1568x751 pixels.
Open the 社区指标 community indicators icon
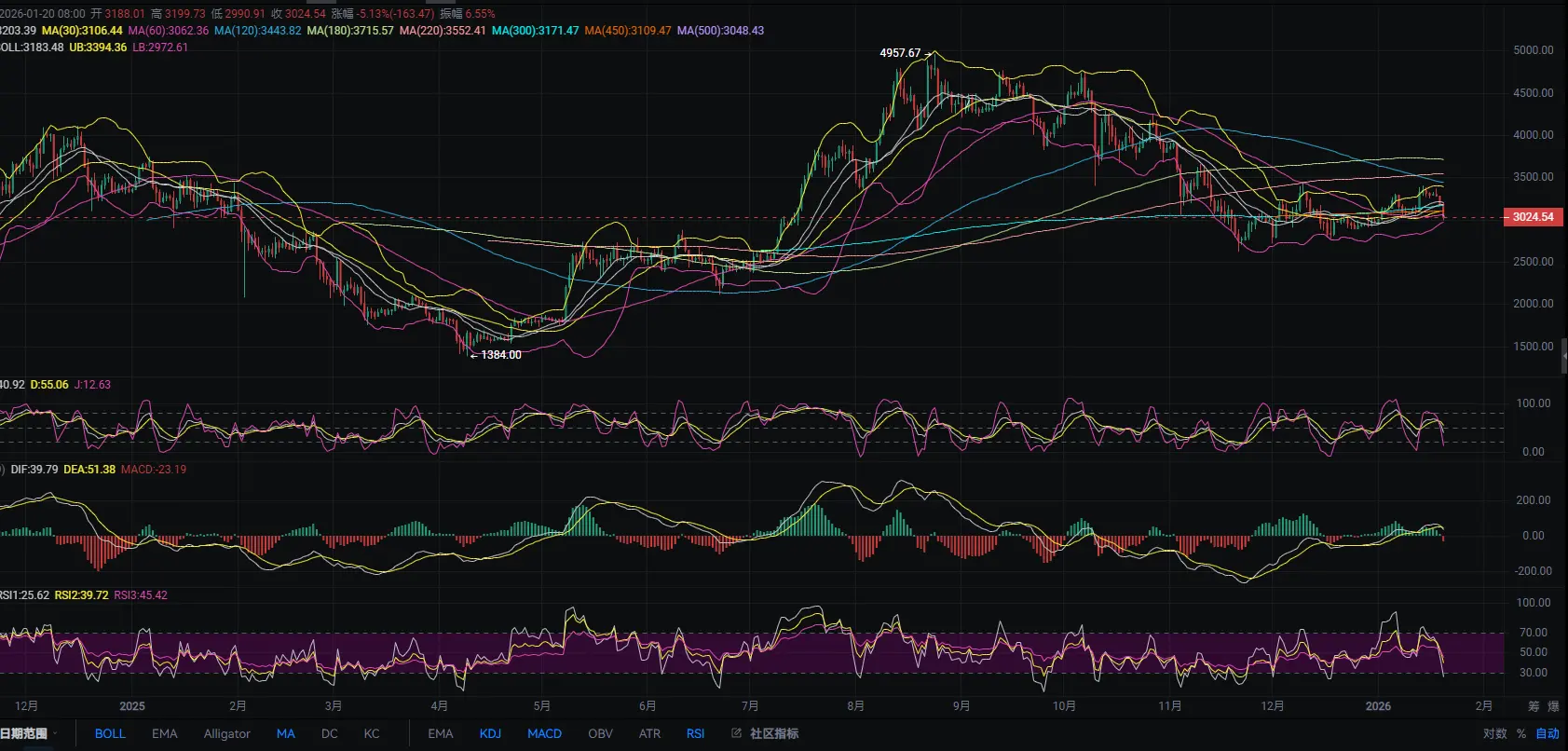(736, 733)
